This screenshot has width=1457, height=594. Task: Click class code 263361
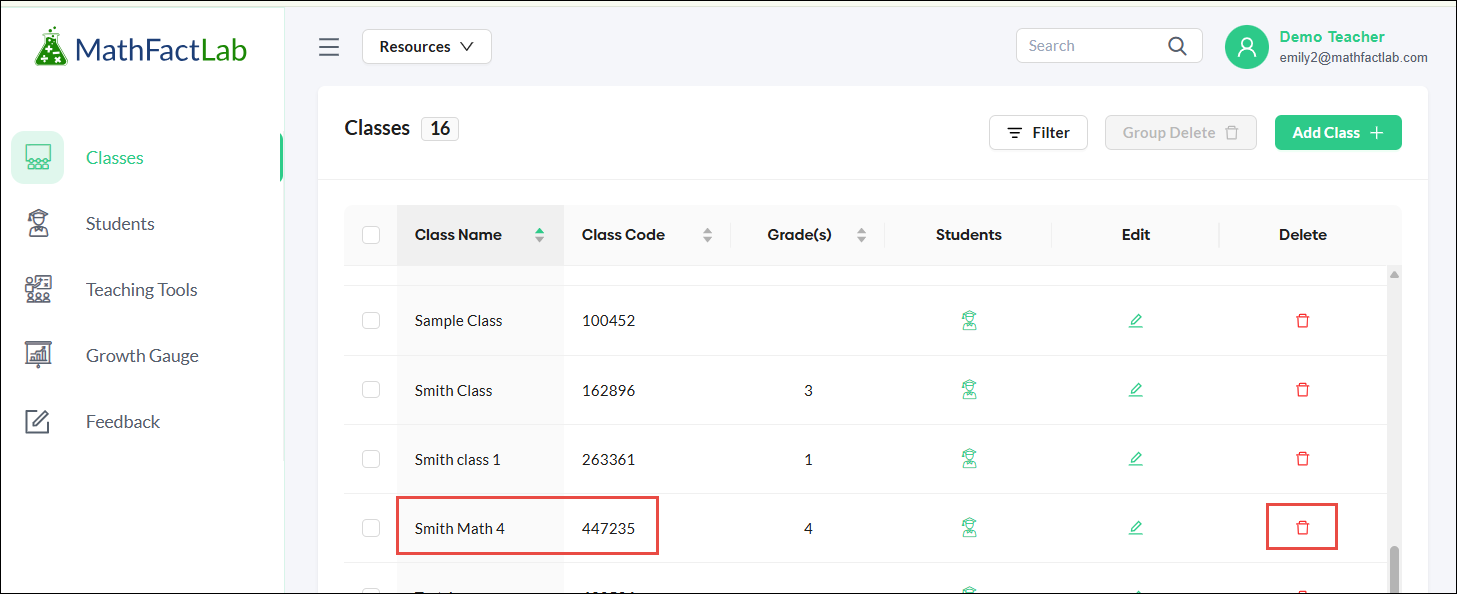point(608,460)
